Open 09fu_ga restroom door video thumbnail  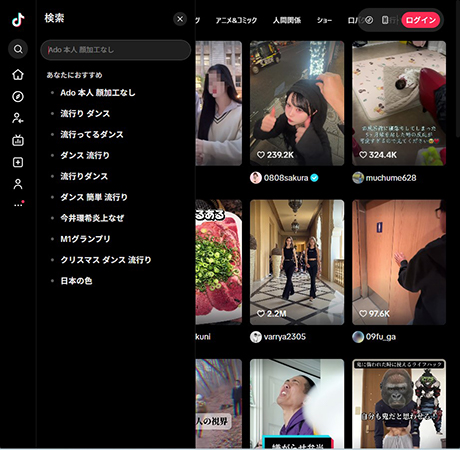pos(399,262)
